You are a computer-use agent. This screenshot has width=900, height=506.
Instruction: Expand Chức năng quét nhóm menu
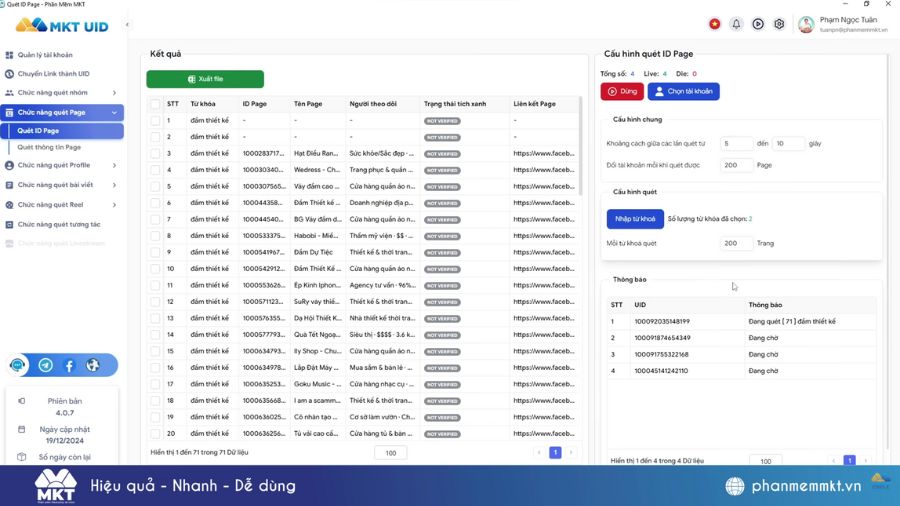(x=62, y=93)
